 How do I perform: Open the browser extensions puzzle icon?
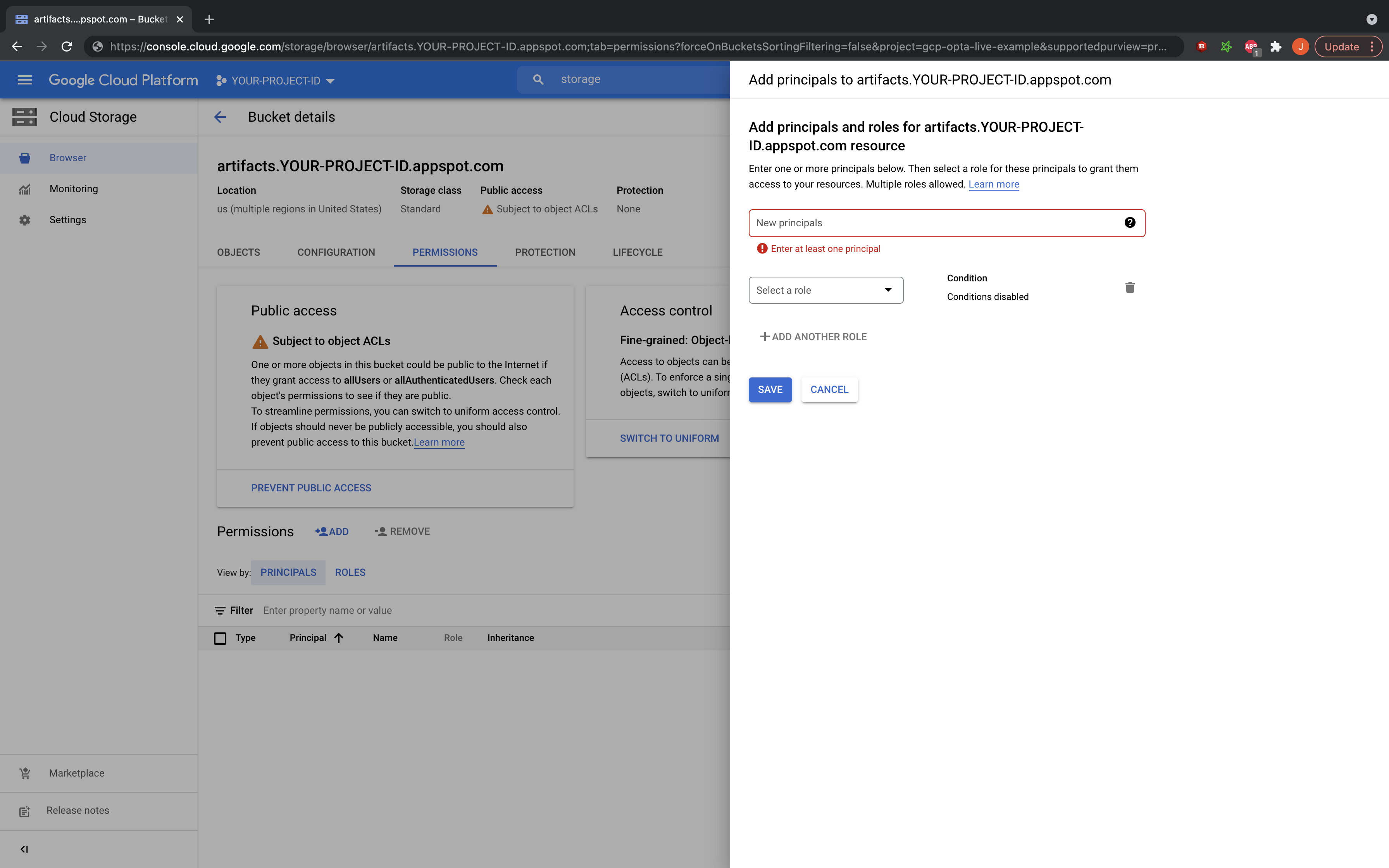pos(1275,47)
